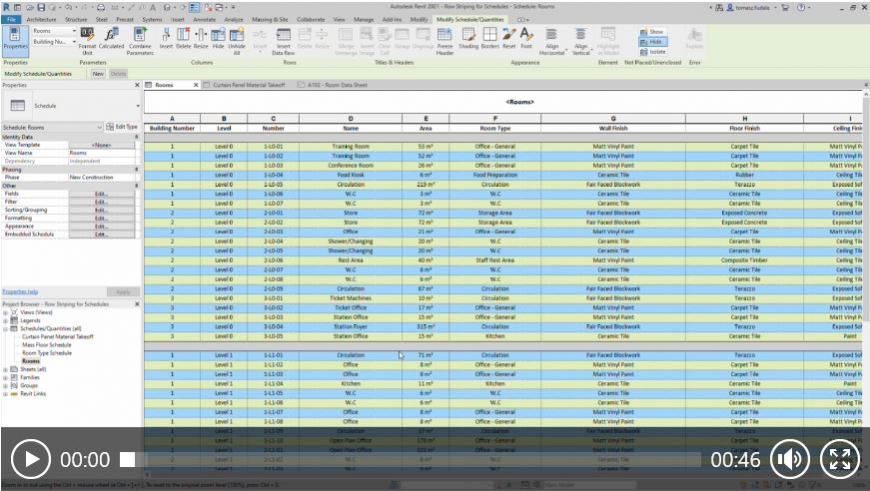Open the Shading tool
The width and height of the screenshot is (870, 491).
[x=468, y=38]
